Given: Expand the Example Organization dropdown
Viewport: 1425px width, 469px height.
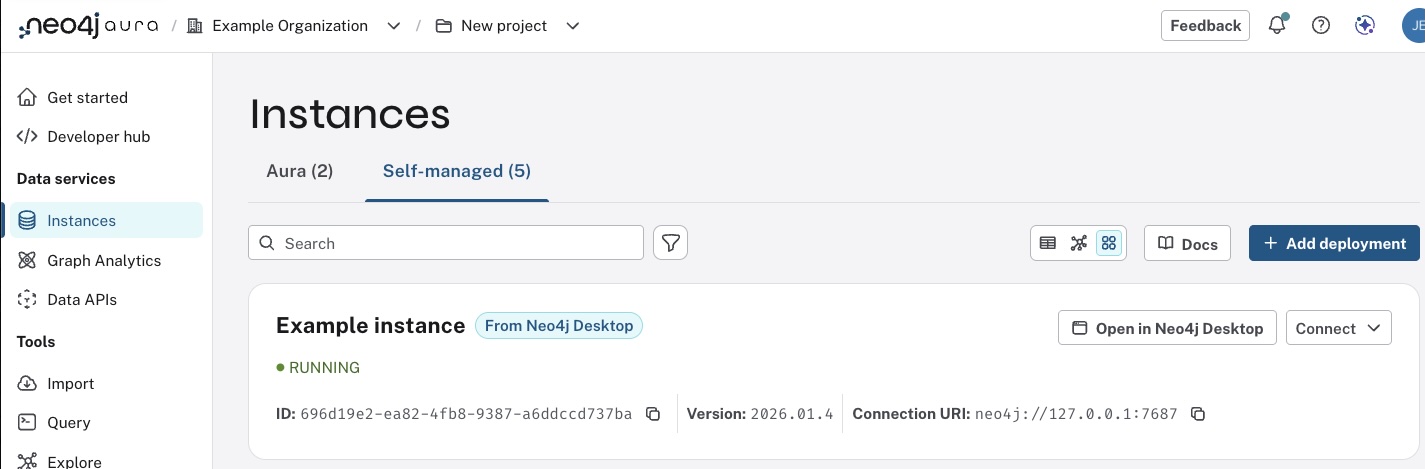Looking at the screenshot, I should (394, 26).
